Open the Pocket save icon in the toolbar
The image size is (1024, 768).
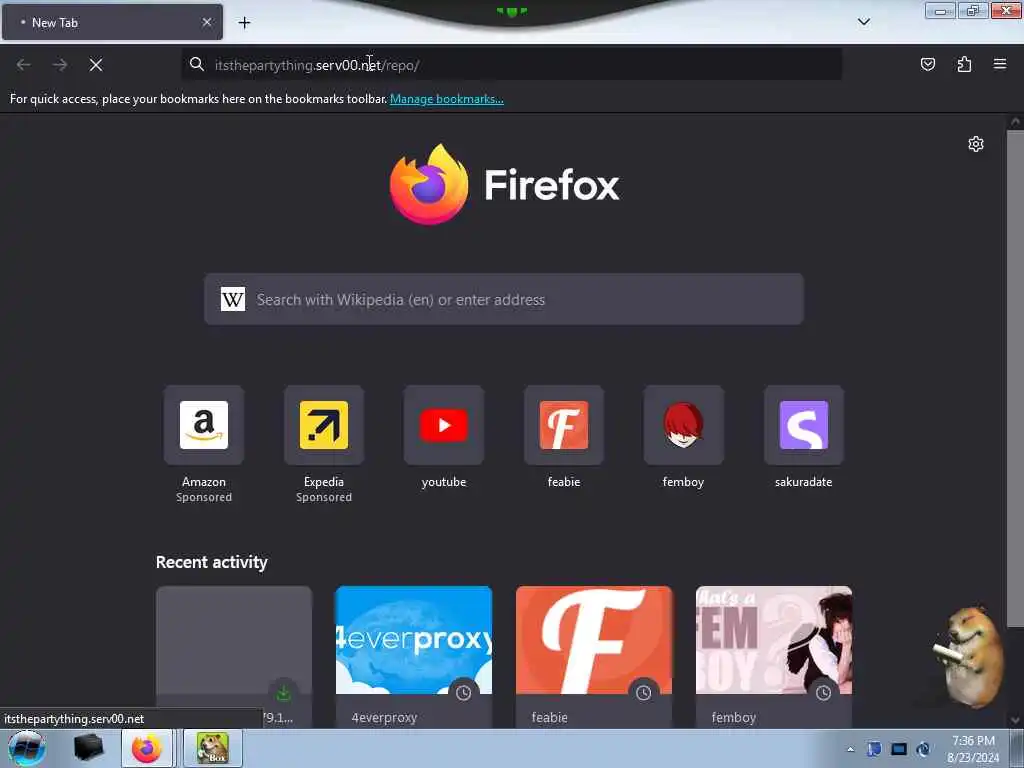click(927, 64)
